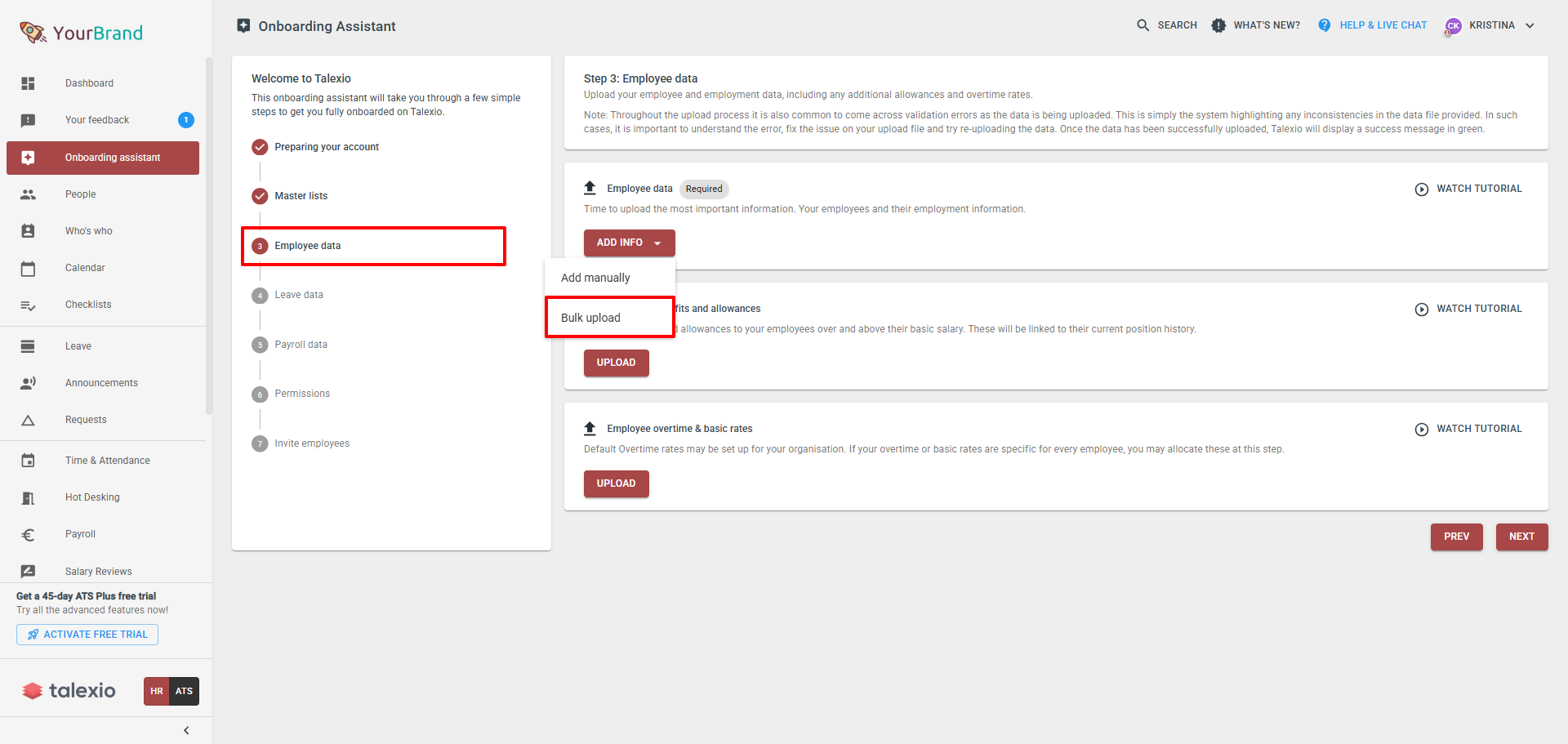The image size is (1568, 744).
Task: Go to step 4 Leave data
Action: click(288, 295)
